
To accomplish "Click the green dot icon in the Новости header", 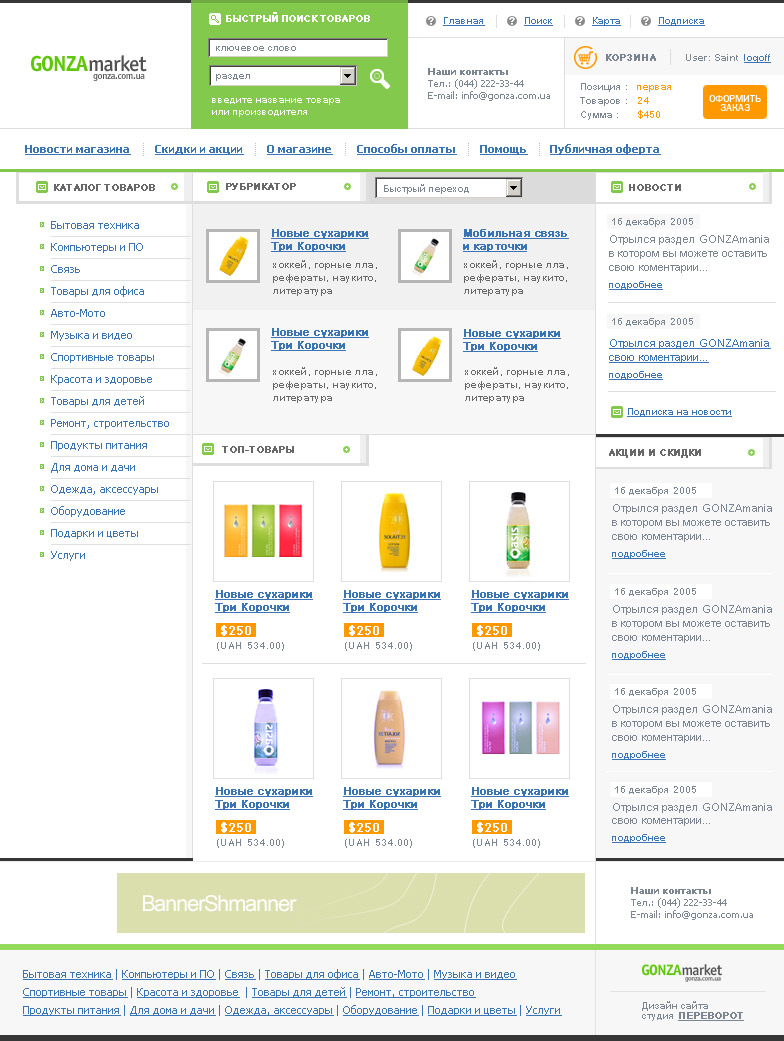I will (x=752, y=187).
